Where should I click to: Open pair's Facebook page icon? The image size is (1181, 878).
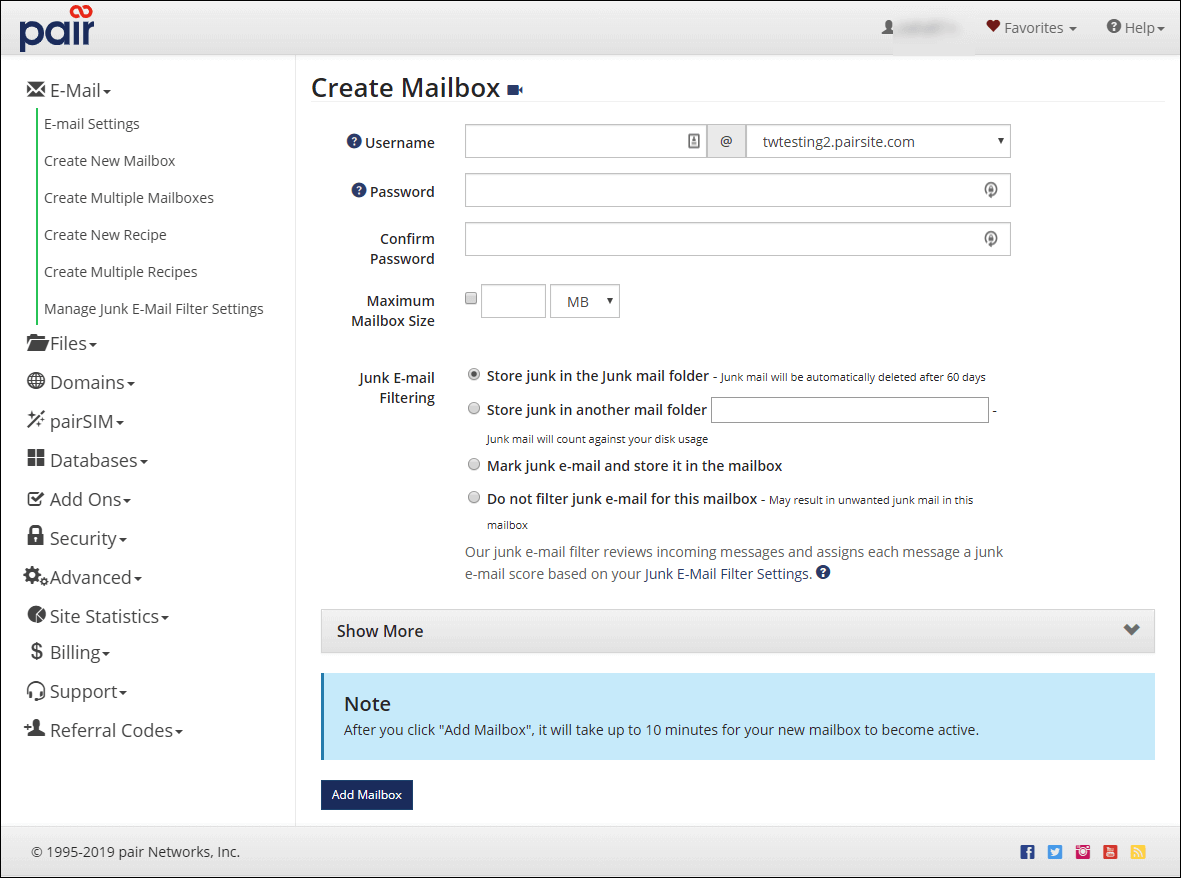click(x=1027, y=852)
